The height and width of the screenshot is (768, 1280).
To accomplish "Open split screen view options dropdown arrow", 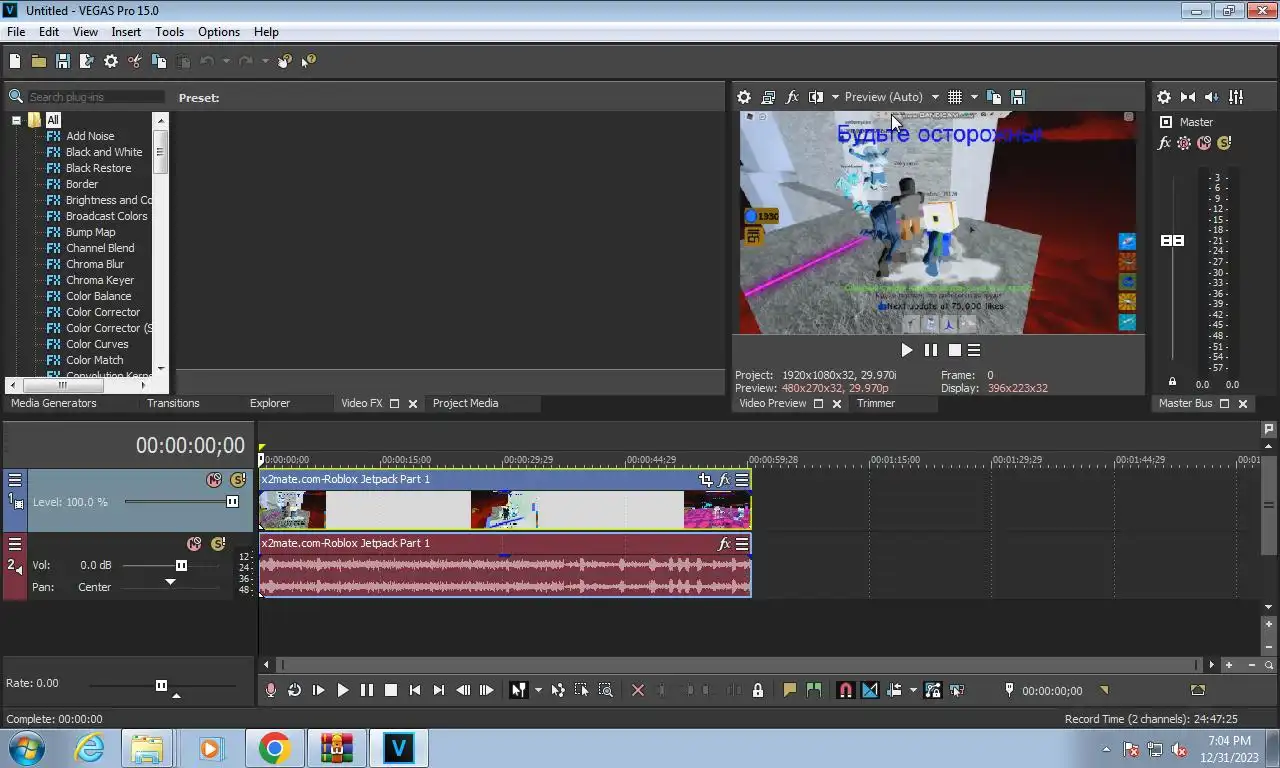I will point(835,97).
